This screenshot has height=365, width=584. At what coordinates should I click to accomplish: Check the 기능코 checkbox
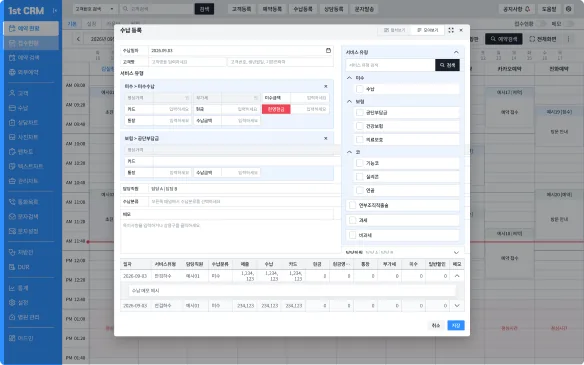[x=359, y=163]
